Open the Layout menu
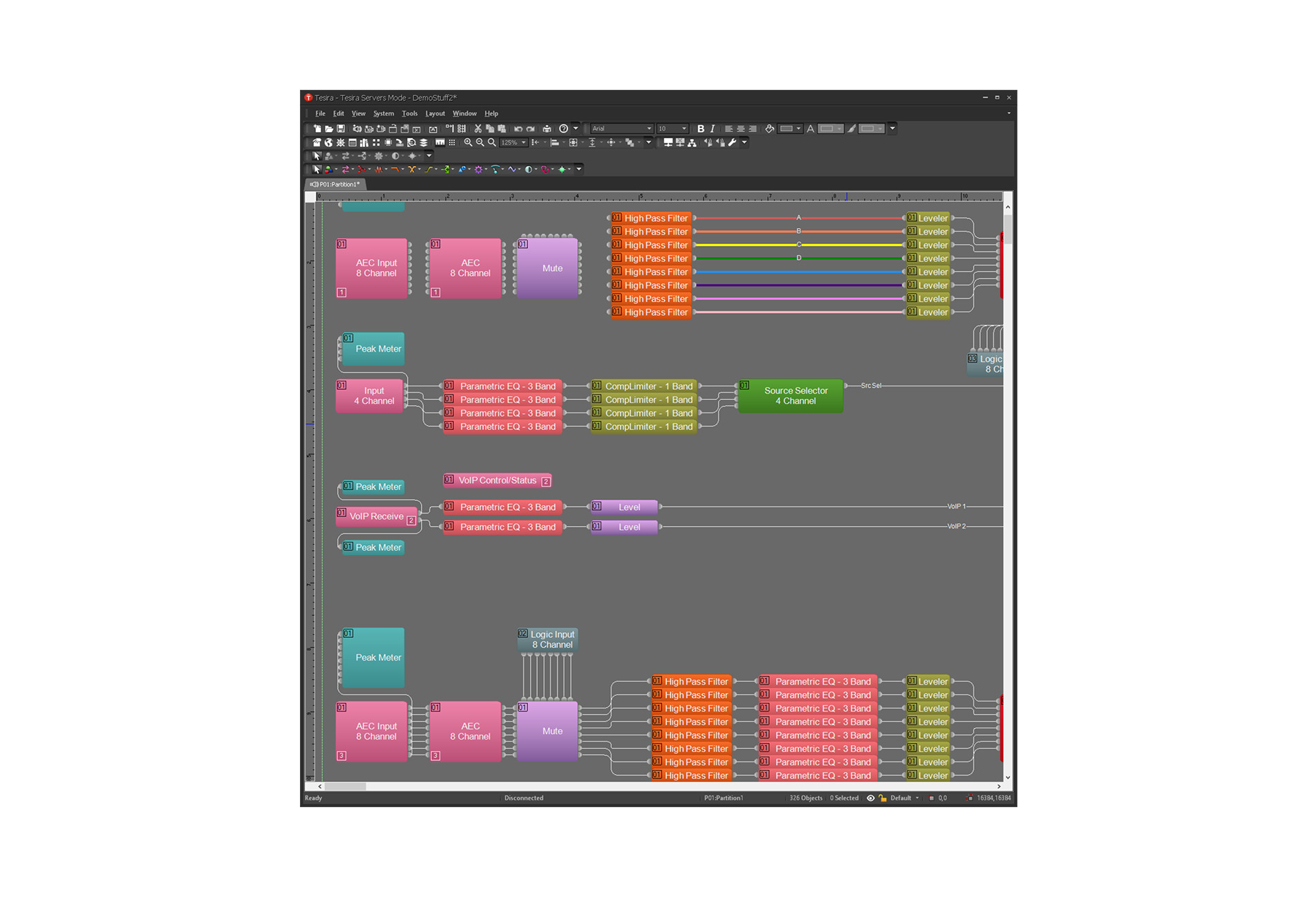The image size is (1316, 897). 435,113
